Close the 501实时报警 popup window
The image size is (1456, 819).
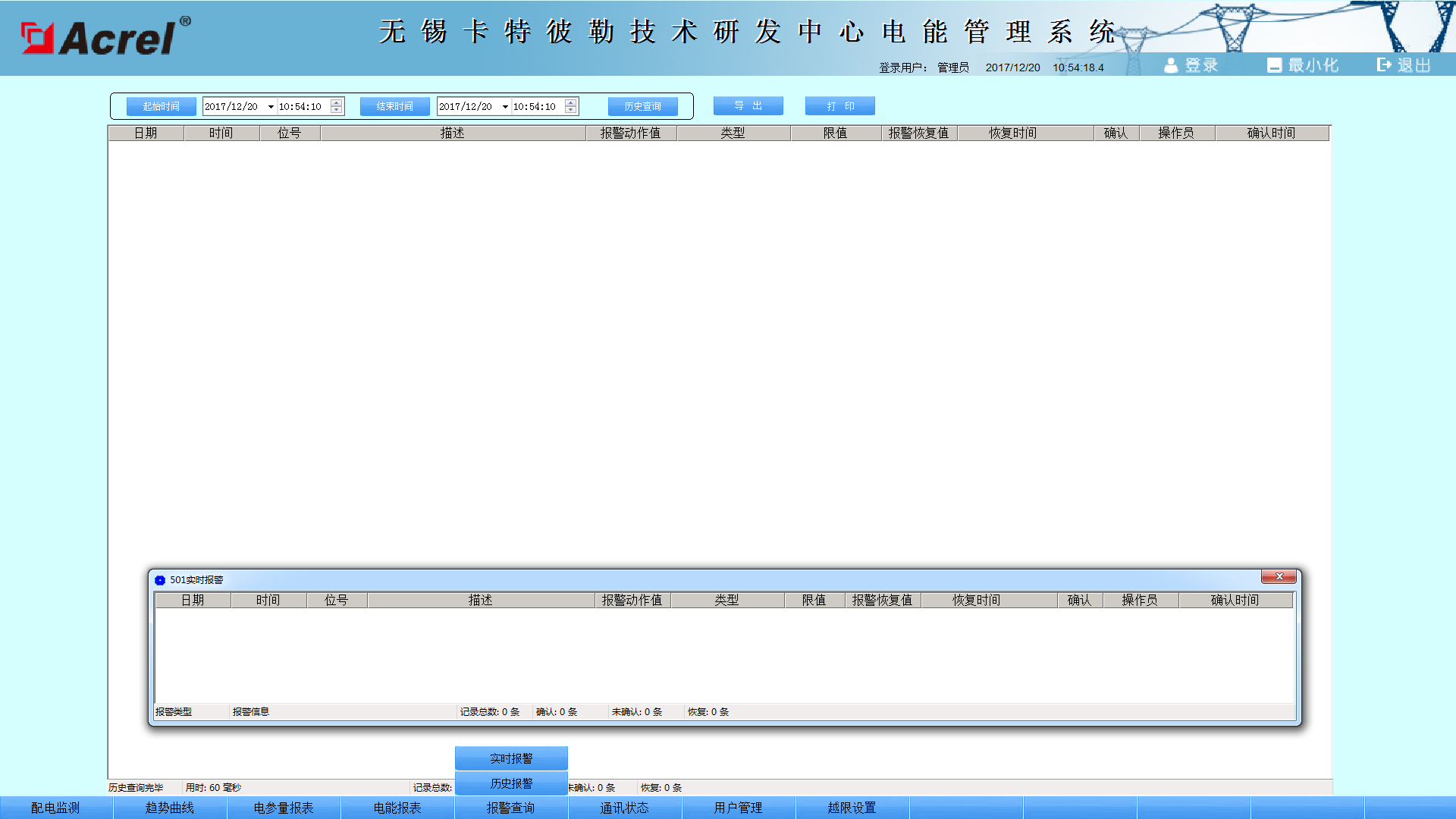[x=1279, y=577]
